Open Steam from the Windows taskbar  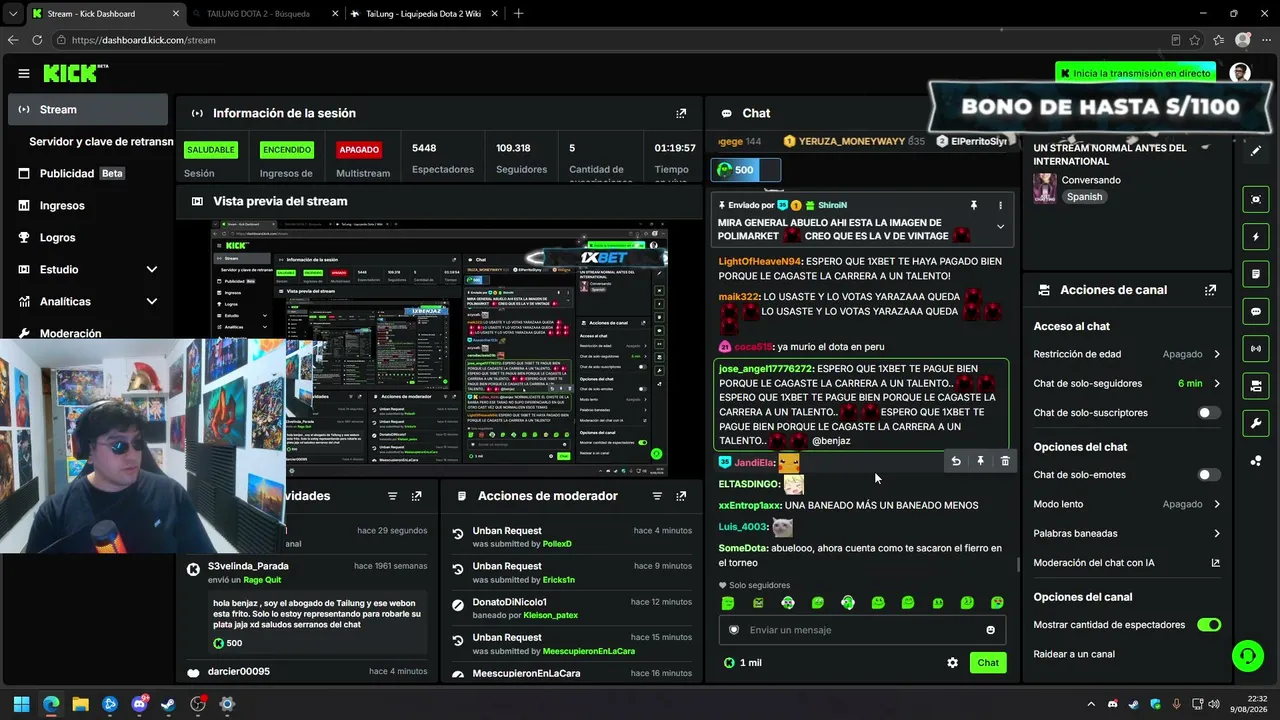168,704
